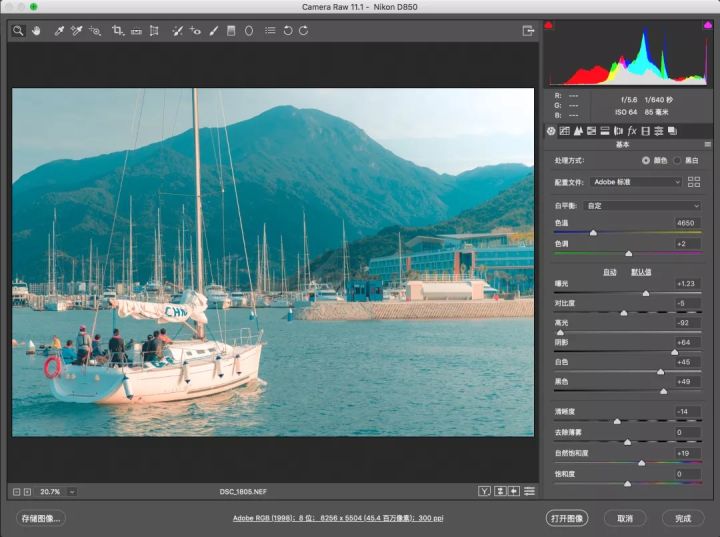Select the White Balance eyedropper tool
The height and width of the screenshot is (537, 720).
click(x=59, y=31)
